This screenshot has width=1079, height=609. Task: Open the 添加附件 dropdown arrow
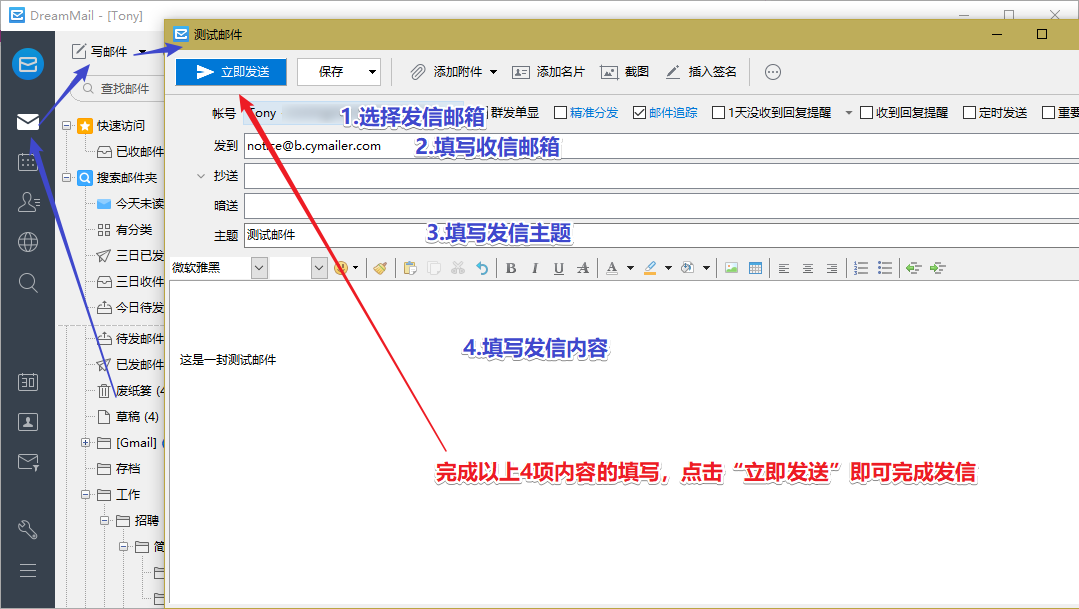click(493, 72)
